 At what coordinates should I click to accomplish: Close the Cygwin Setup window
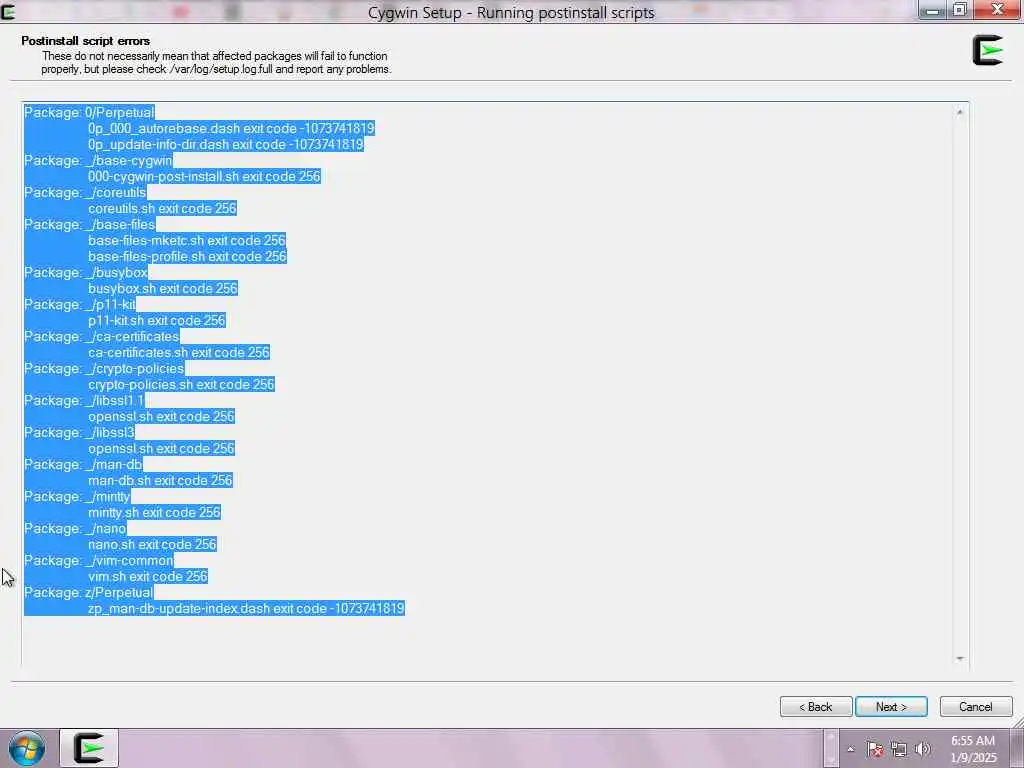tap(998, 10)
